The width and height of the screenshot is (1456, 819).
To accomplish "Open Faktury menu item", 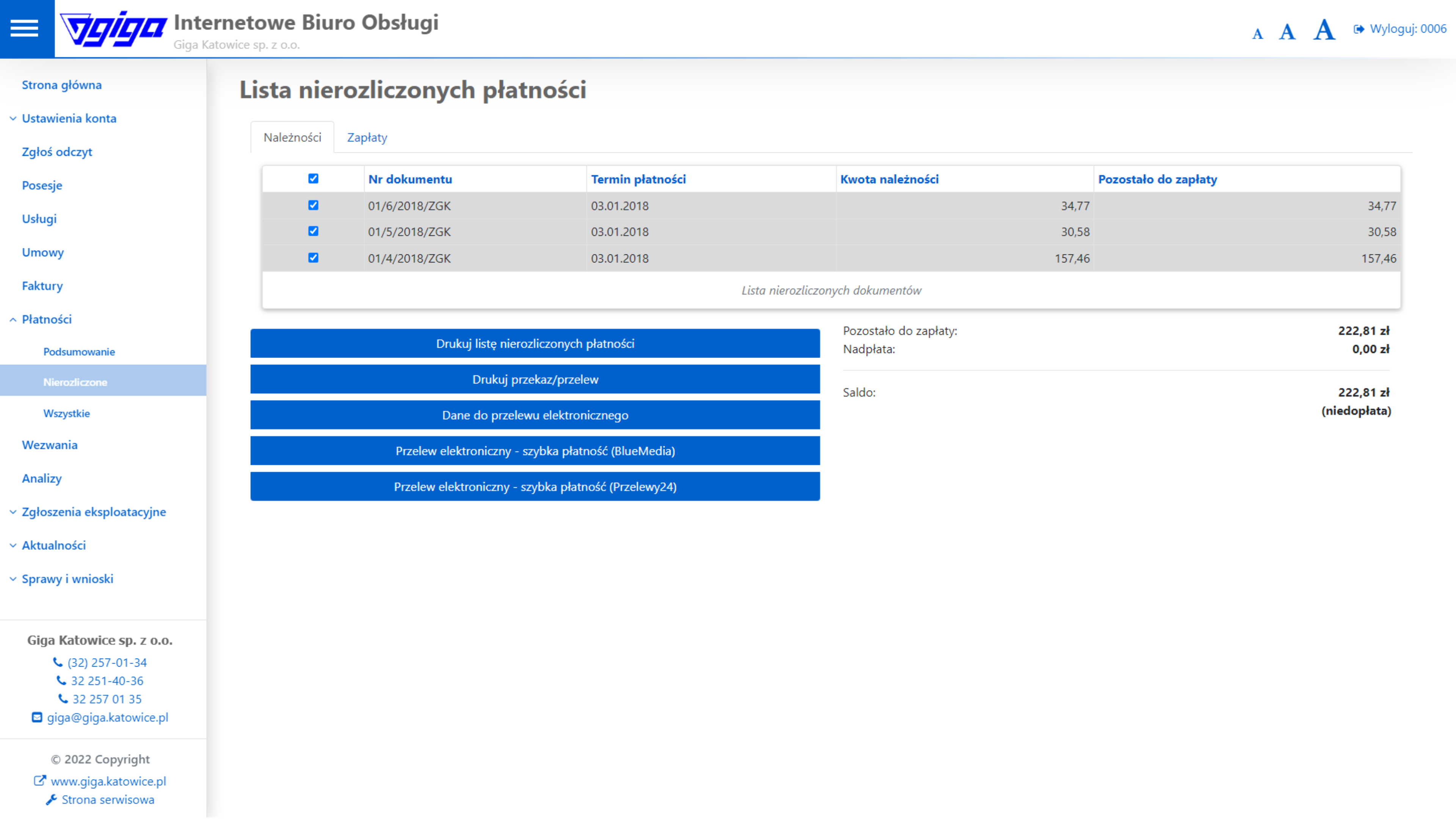I will point(42,286).
